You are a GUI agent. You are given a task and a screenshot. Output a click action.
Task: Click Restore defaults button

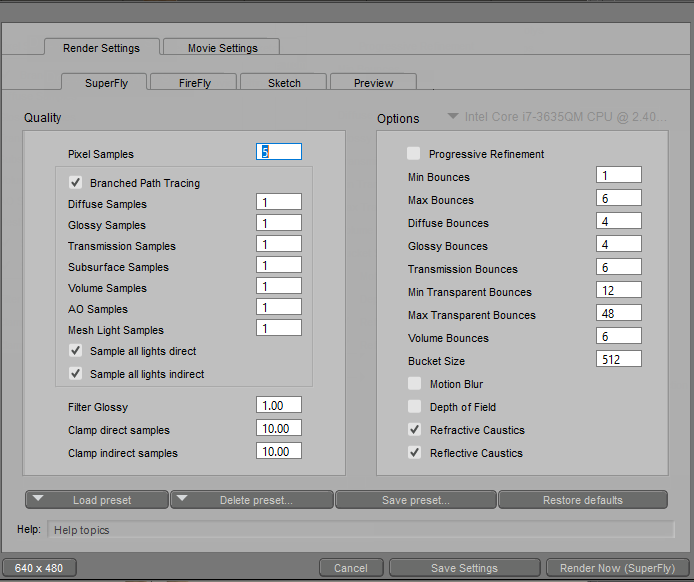582,500
